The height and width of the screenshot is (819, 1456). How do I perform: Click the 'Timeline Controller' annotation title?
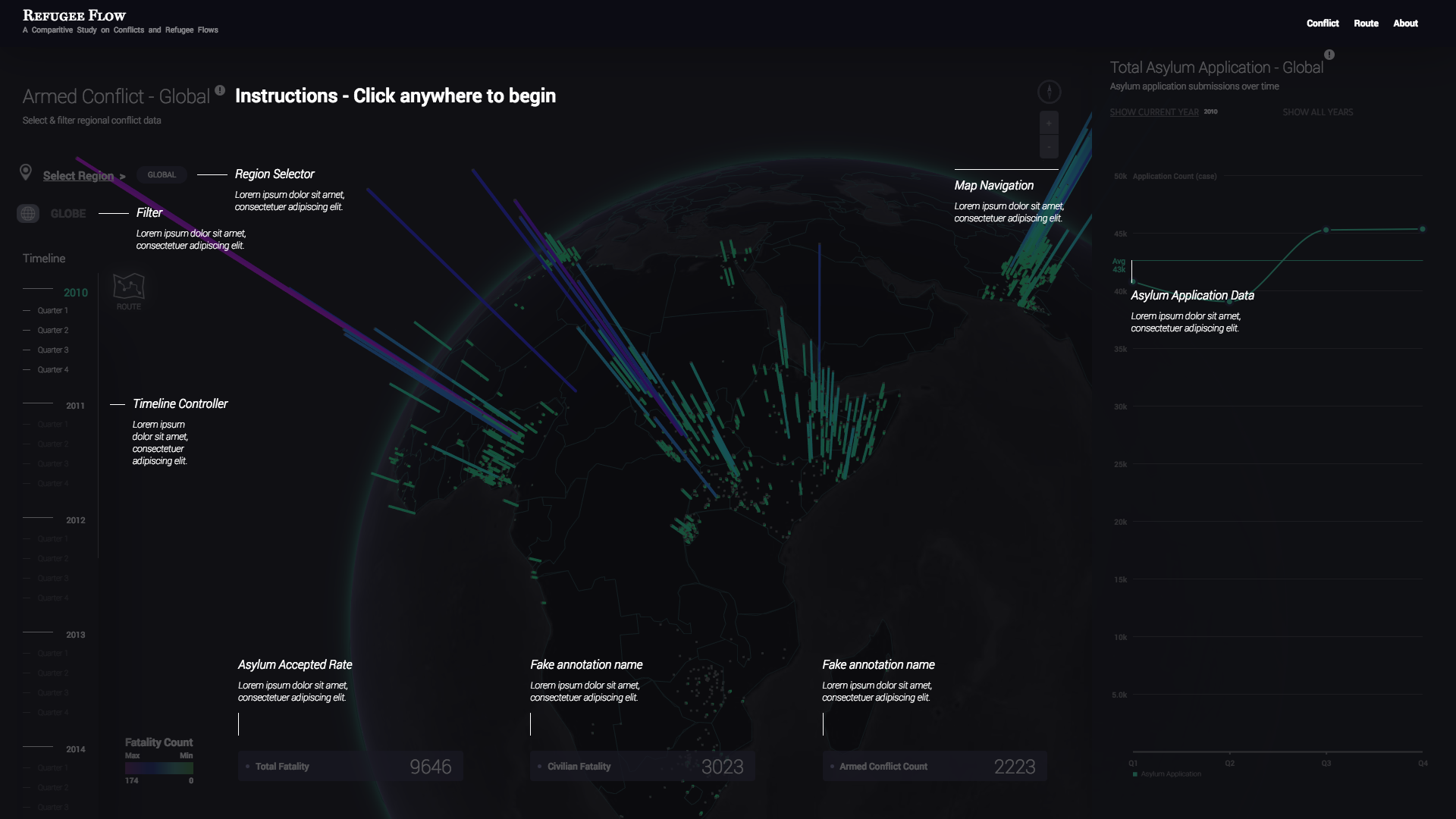(x=180, y=404)
